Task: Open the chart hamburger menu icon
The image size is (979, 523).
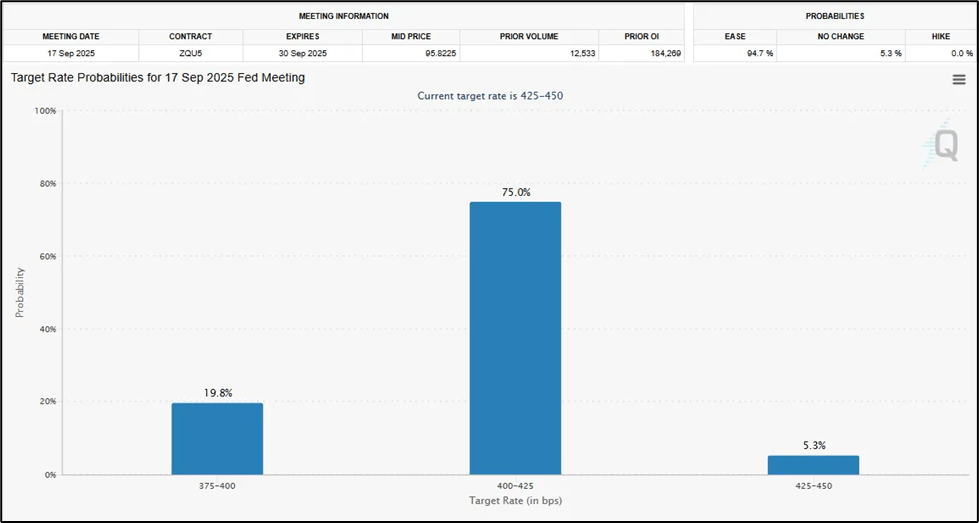Action: point(959,80)
